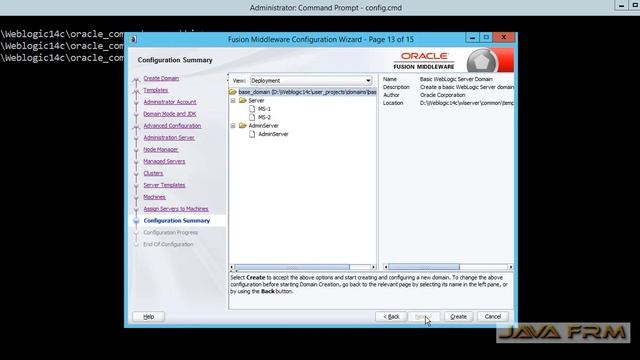The width and height of the screenshot is (640, 360).
Task: Click the Help button
Action: (x=149, y=317)
